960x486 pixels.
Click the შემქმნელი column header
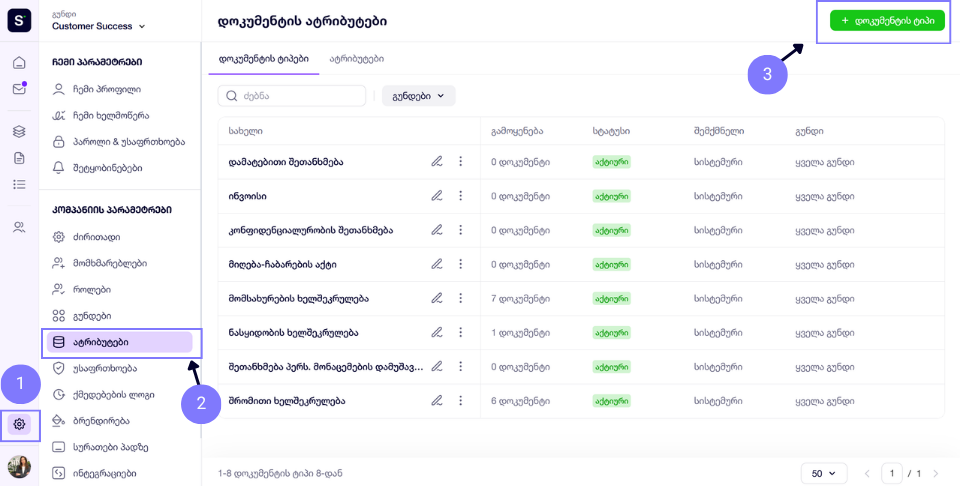719,131
